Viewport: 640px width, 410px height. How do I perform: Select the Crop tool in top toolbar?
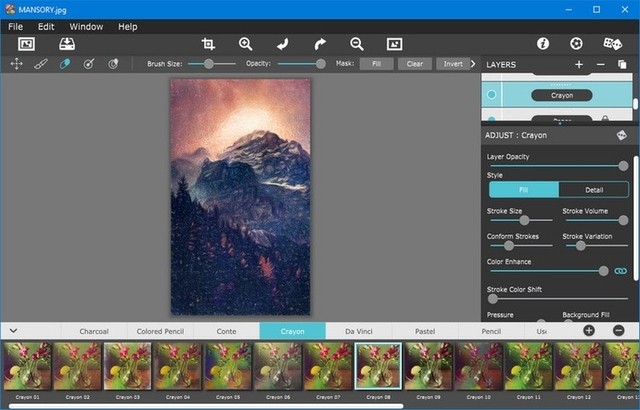click(208, 44)
